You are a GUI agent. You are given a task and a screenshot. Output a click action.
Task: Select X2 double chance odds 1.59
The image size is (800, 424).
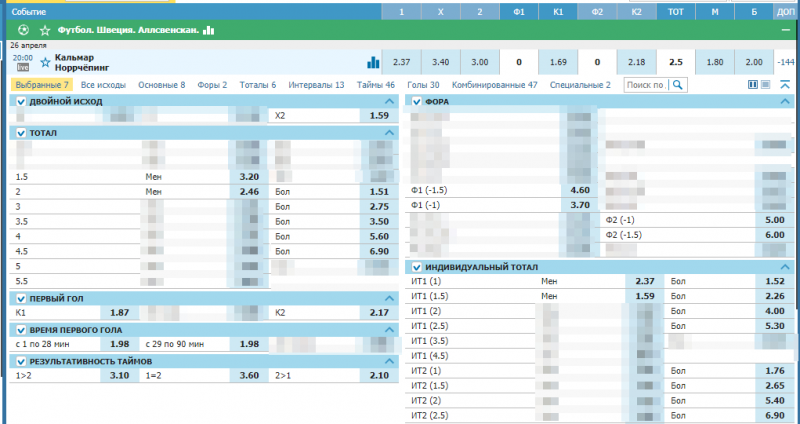379,116
